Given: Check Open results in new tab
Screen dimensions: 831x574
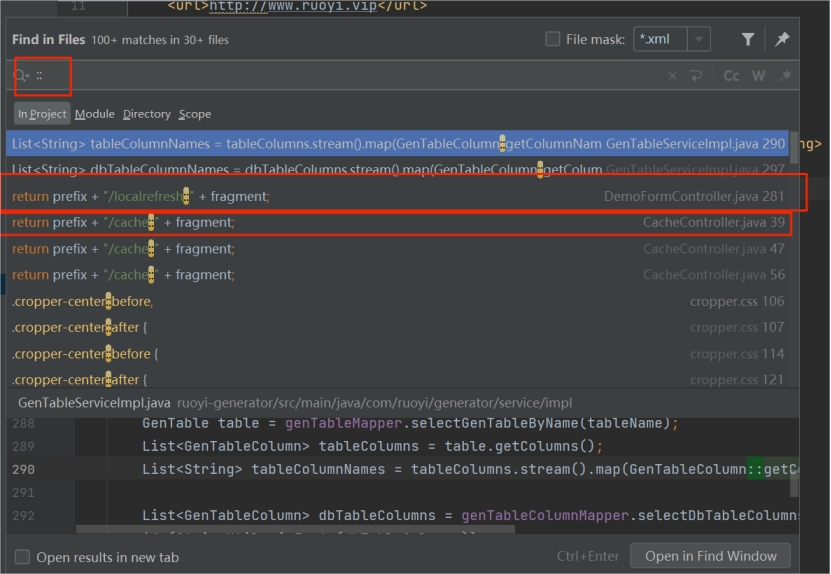Looking at the screenshot, I should (22, 557).
